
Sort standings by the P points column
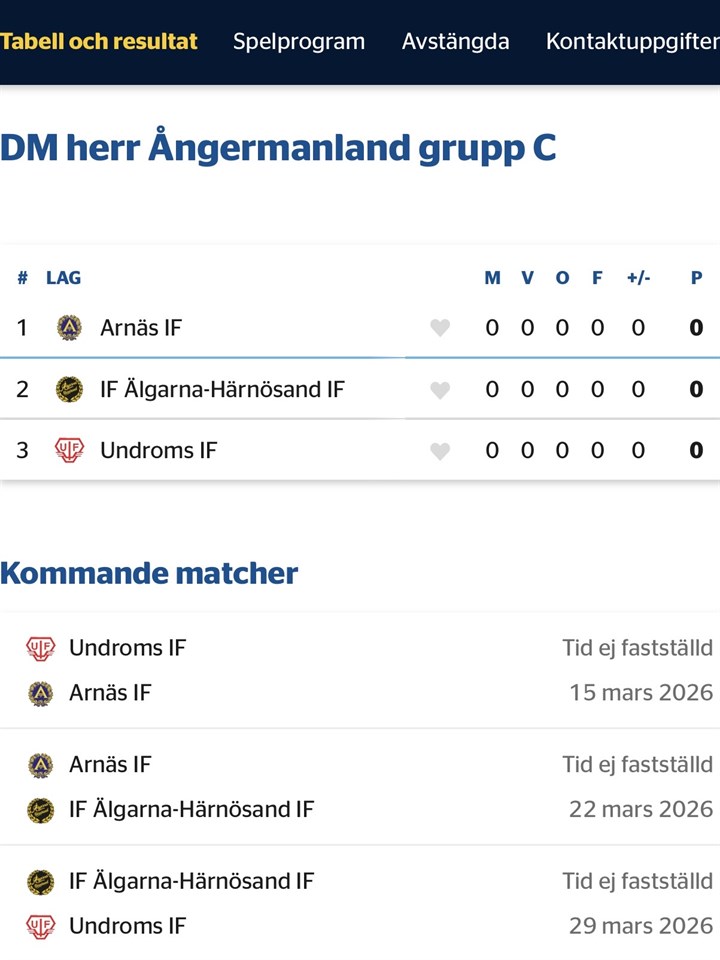click(696, 278)
